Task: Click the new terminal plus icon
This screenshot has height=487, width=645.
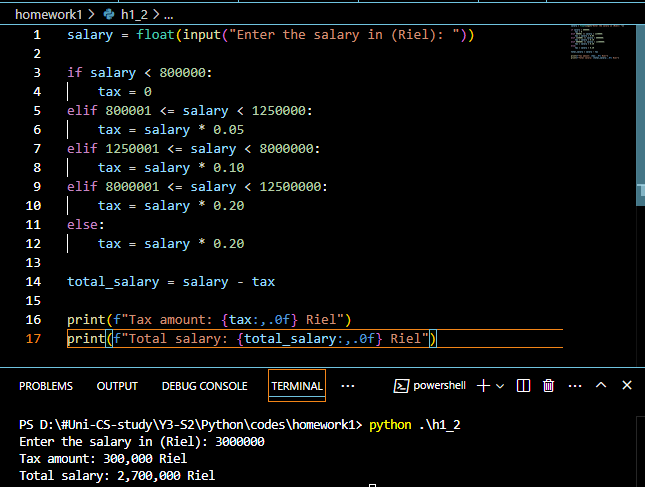Action: [x=483, y=385]
